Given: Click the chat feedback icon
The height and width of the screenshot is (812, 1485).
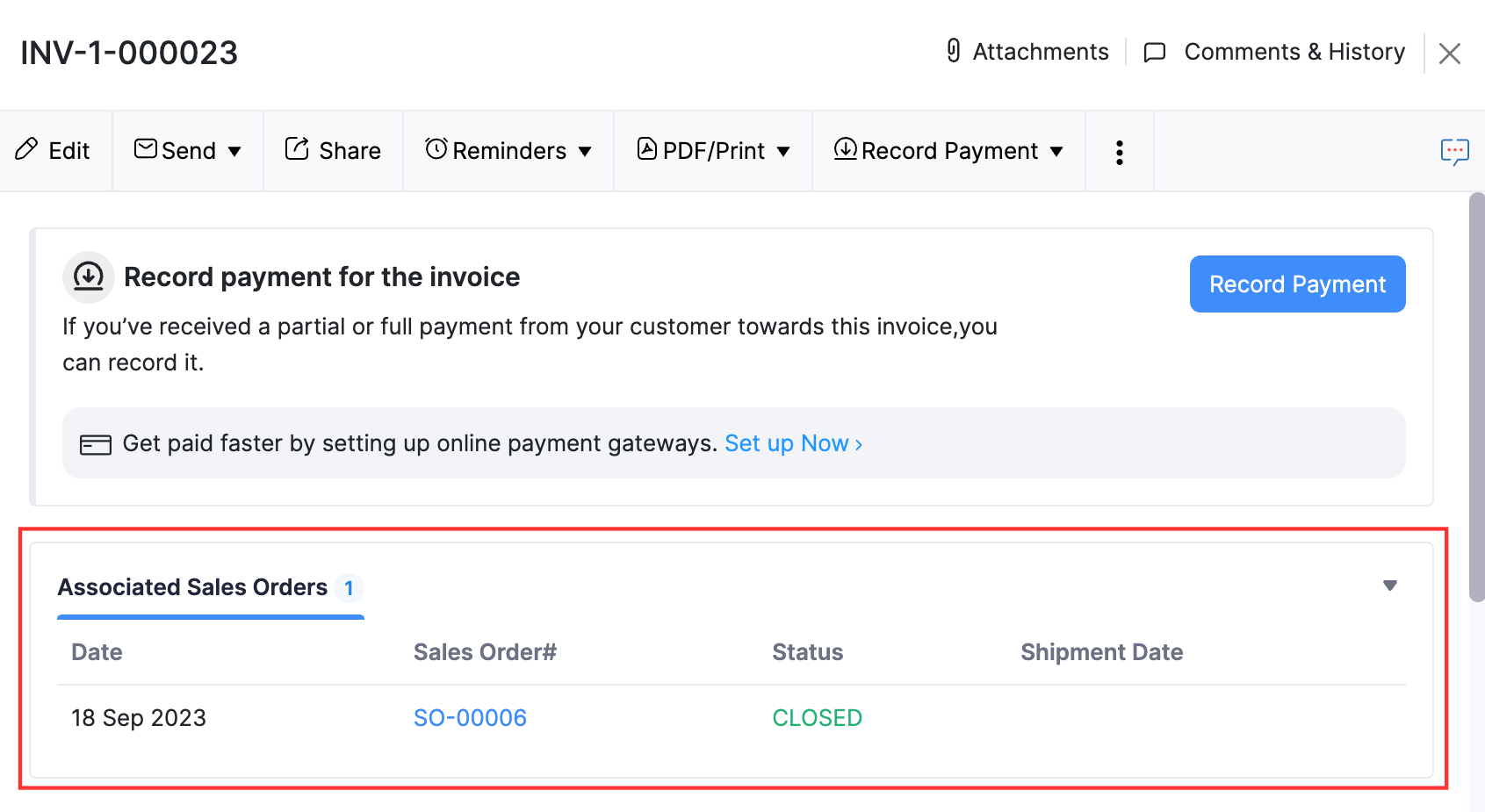Looking at the screenshot, I should [1454, 152].
